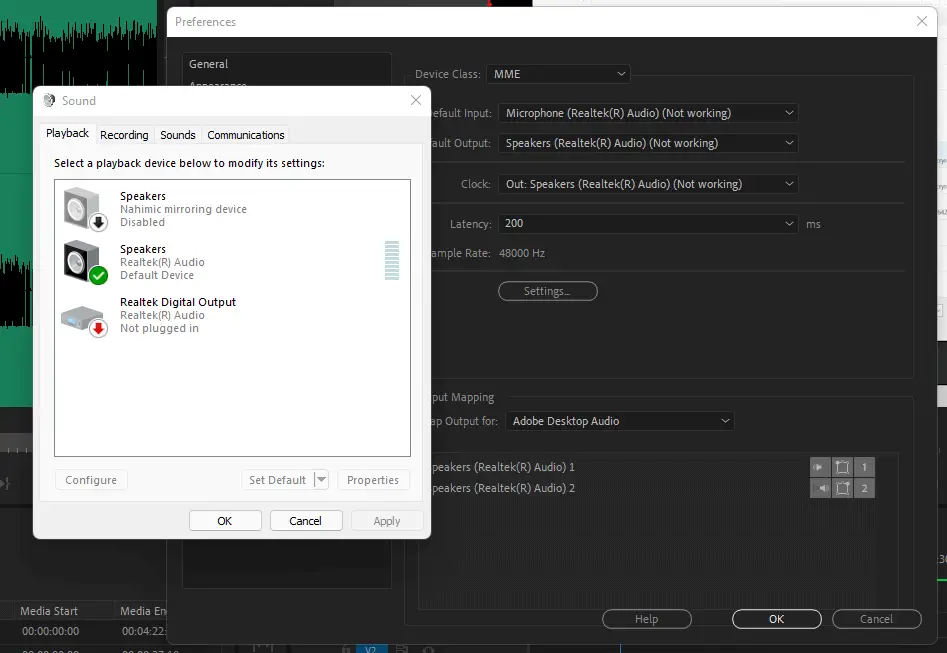Screen dimensions: 947x653
Task: Open the Sounds tab
Action: pyautogui.click(x=178, y=135)
